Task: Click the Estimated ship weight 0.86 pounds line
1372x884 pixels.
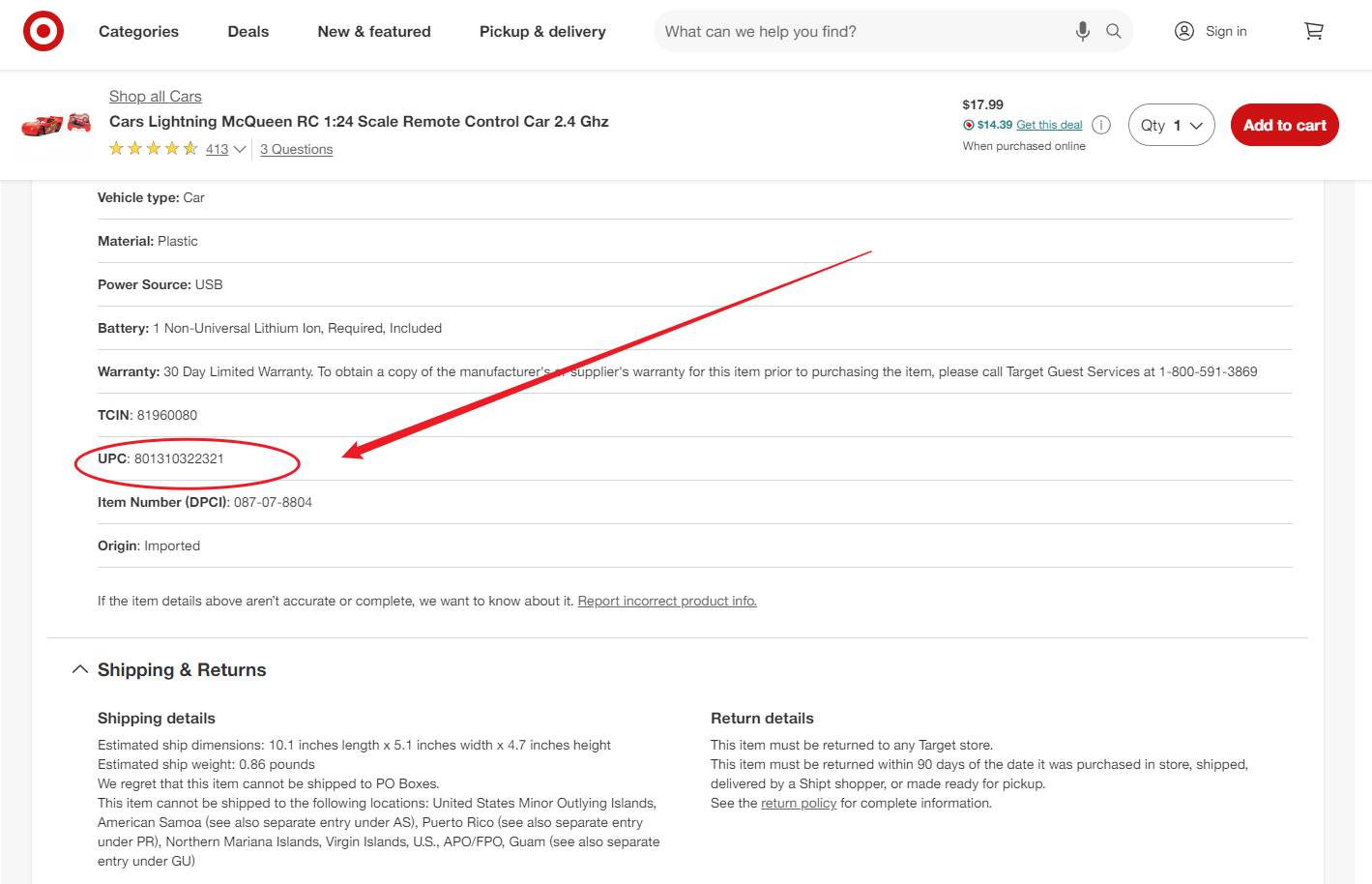Action: (x=206, y=764)
